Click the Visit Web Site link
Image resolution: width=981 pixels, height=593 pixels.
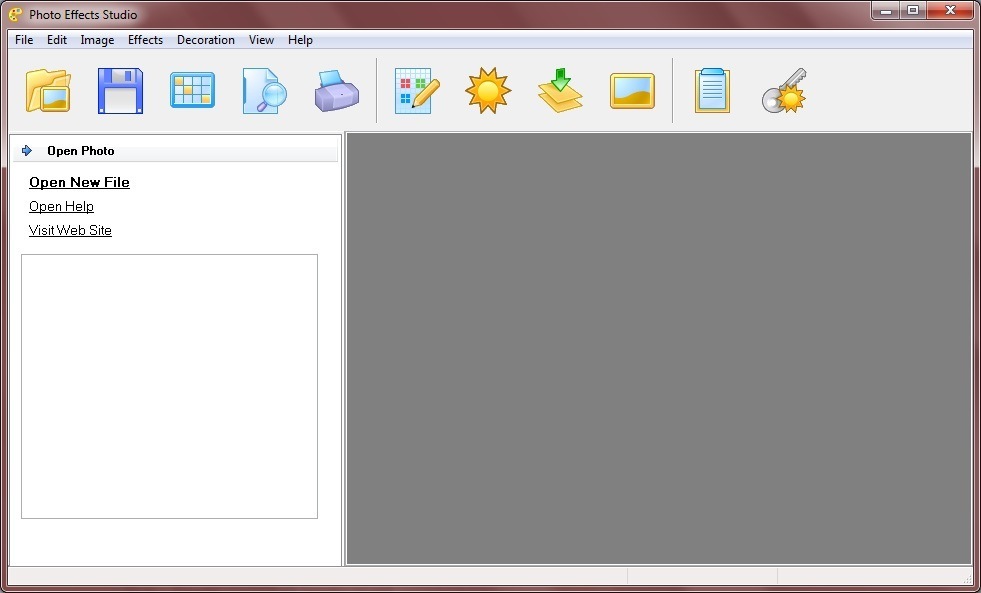70,230
